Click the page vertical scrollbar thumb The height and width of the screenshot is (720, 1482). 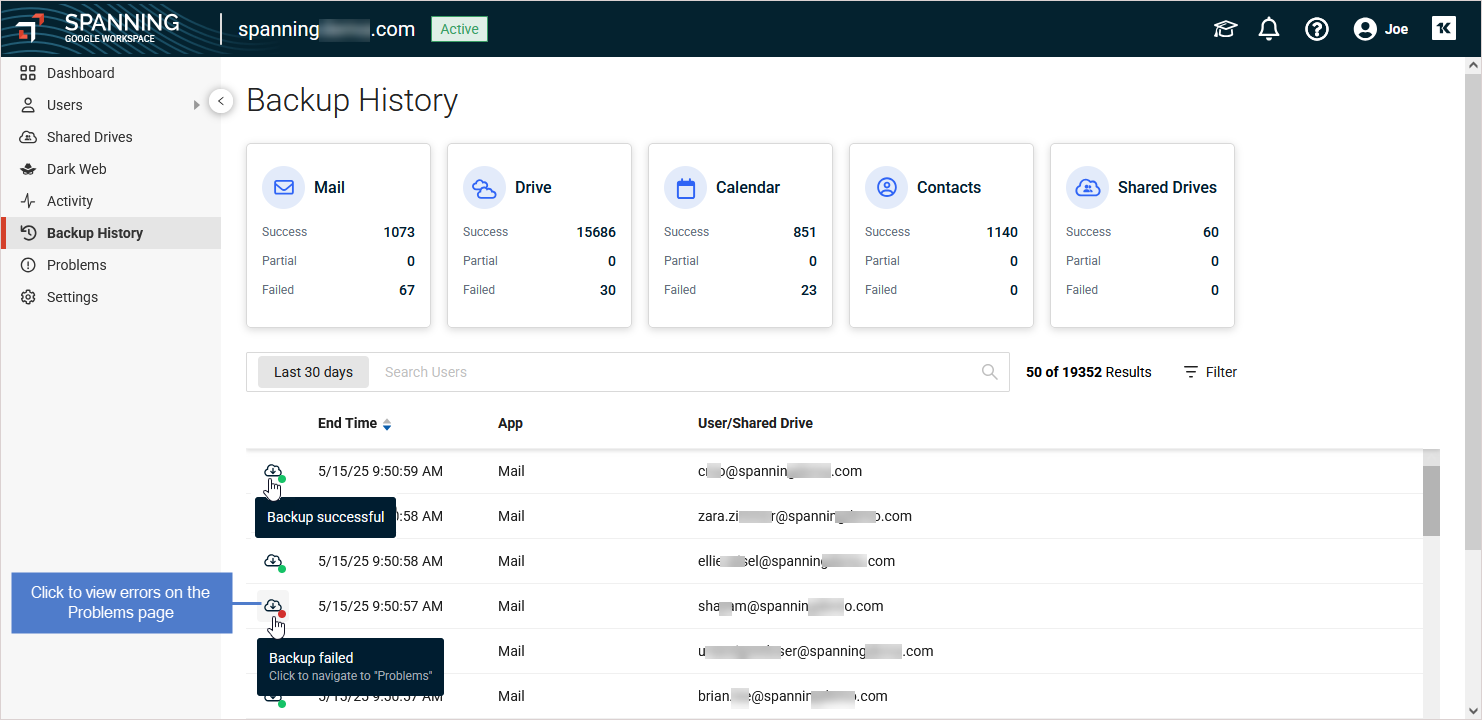coord(1473,312)
